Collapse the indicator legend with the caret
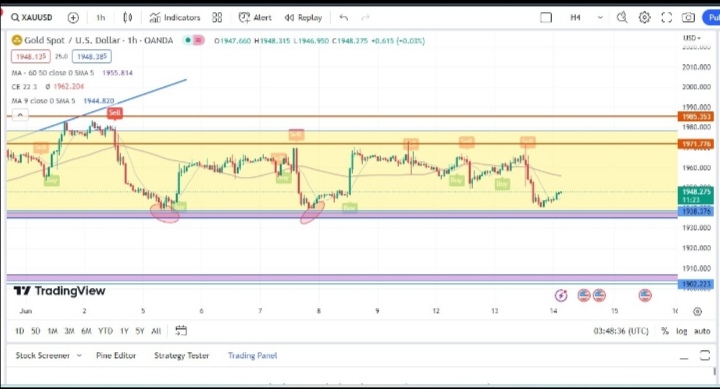The image size is (720, 389). [20, 115]
